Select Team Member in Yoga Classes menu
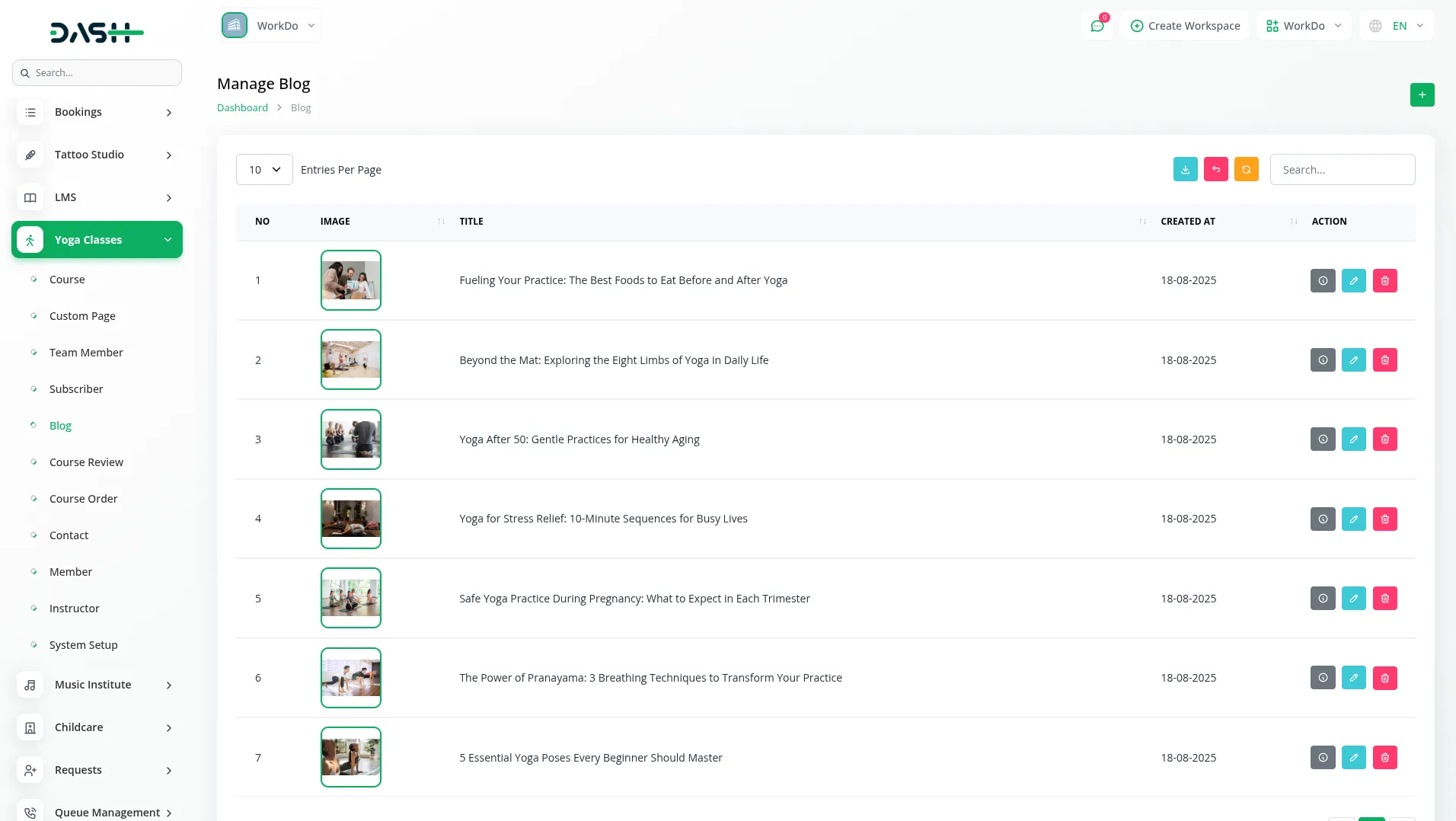This screenshot has height=821, width=1456. coord(86,353)
